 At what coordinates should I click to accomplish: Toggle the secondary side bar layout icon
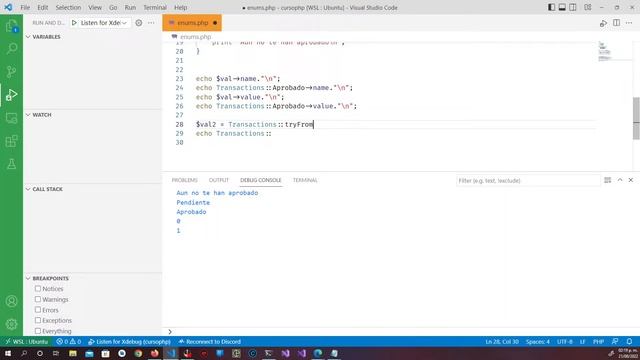point(573,7)
